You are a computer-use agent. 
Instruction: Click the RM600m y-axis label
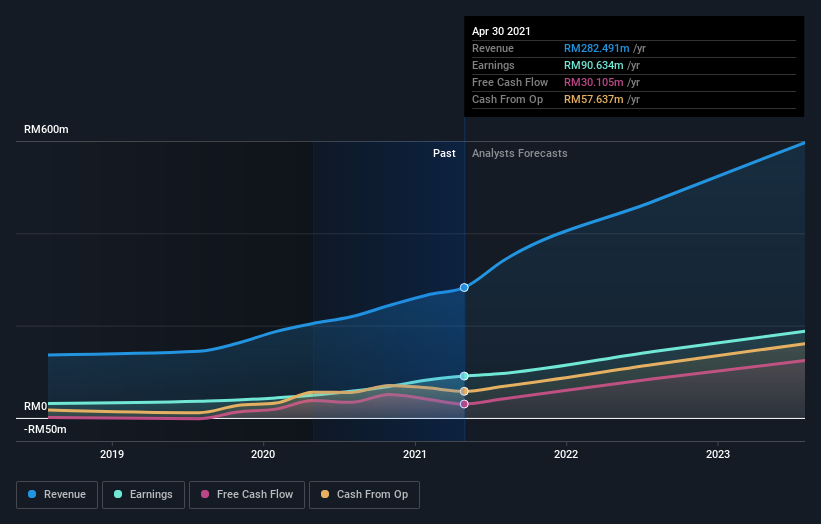coord(46,129)
